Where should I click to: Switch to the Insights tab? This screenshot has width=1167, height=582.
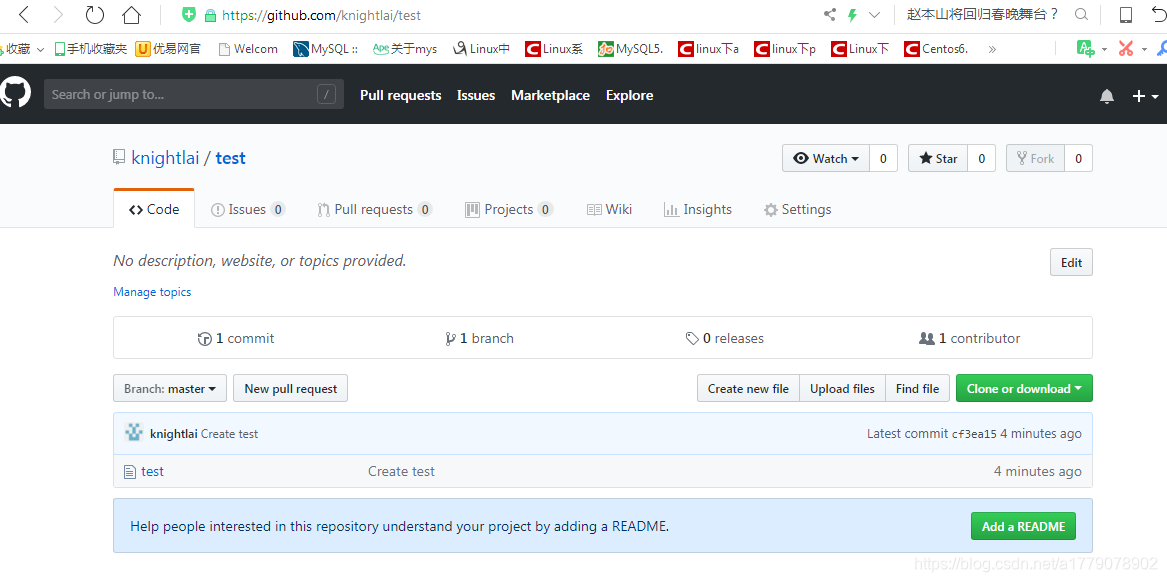(x=698, y=209)
